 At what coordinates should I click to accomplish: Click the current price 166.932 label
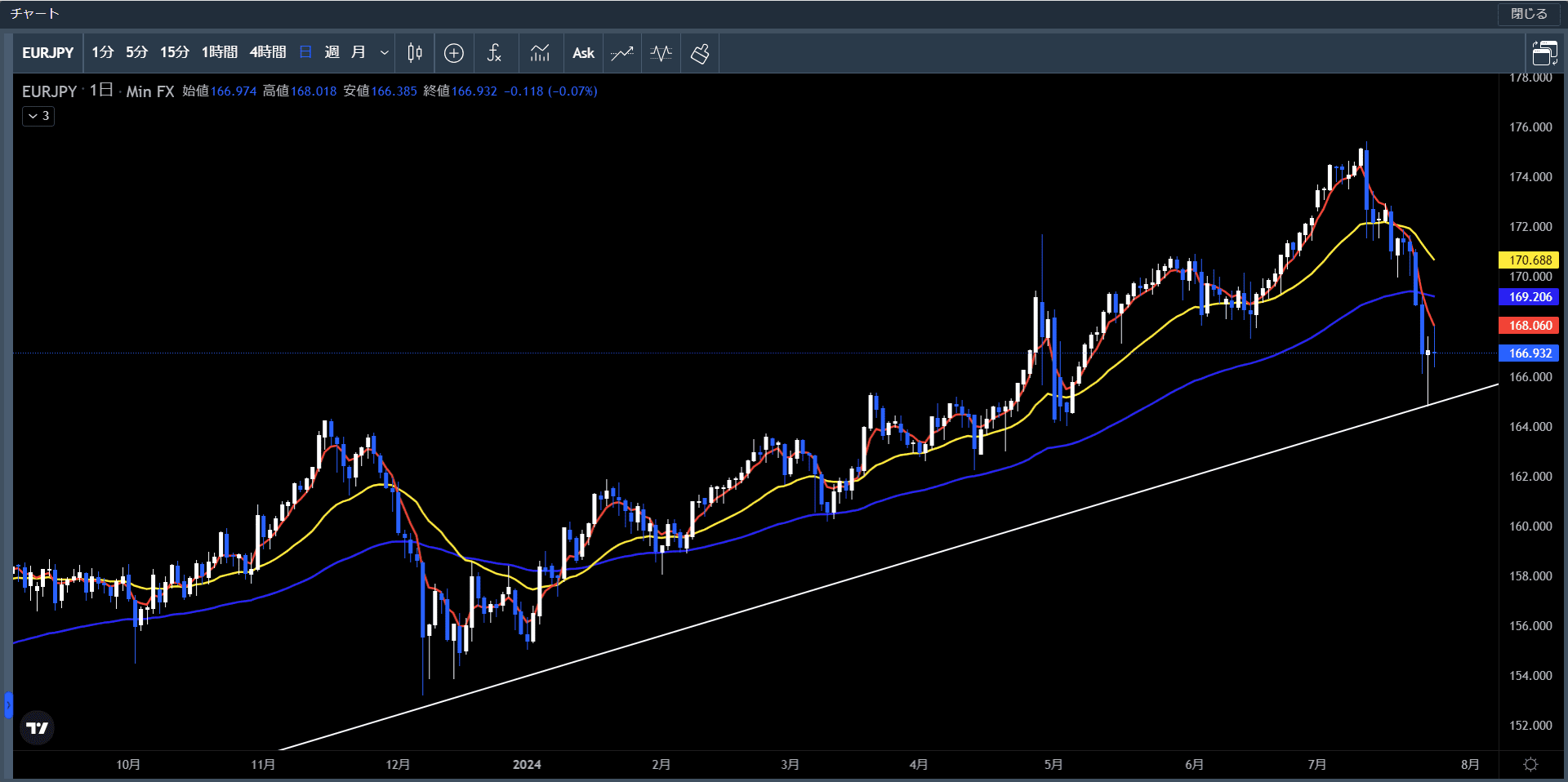pyautogui.click(x=1529, y=353)
